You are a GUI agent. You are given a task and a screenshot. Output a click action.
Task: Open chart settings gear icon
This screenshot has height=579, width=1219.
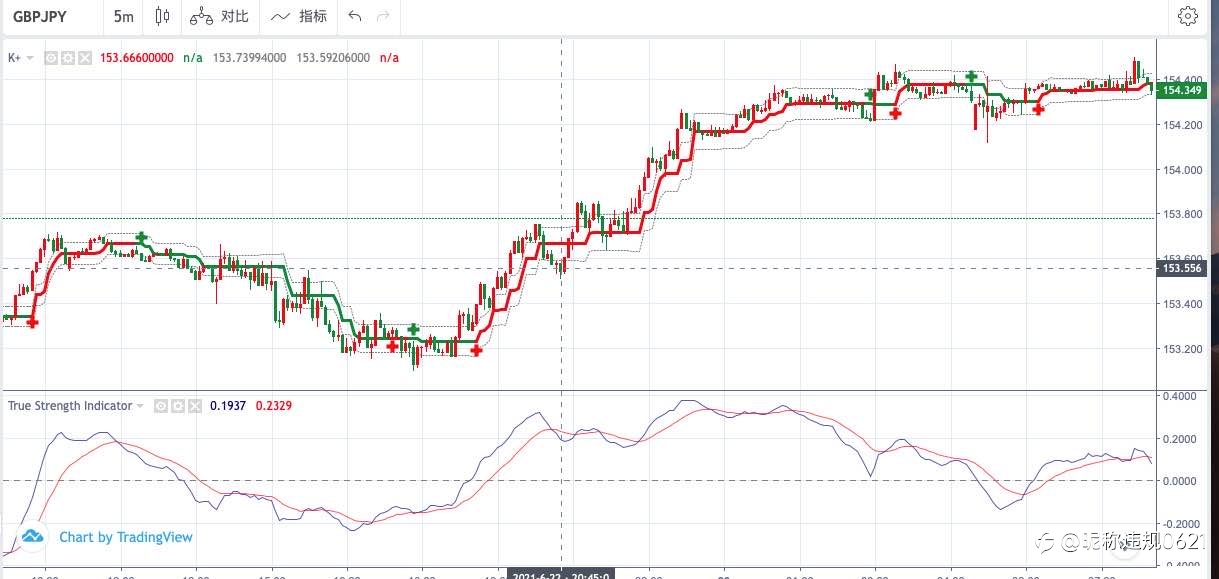point(1188,16)
